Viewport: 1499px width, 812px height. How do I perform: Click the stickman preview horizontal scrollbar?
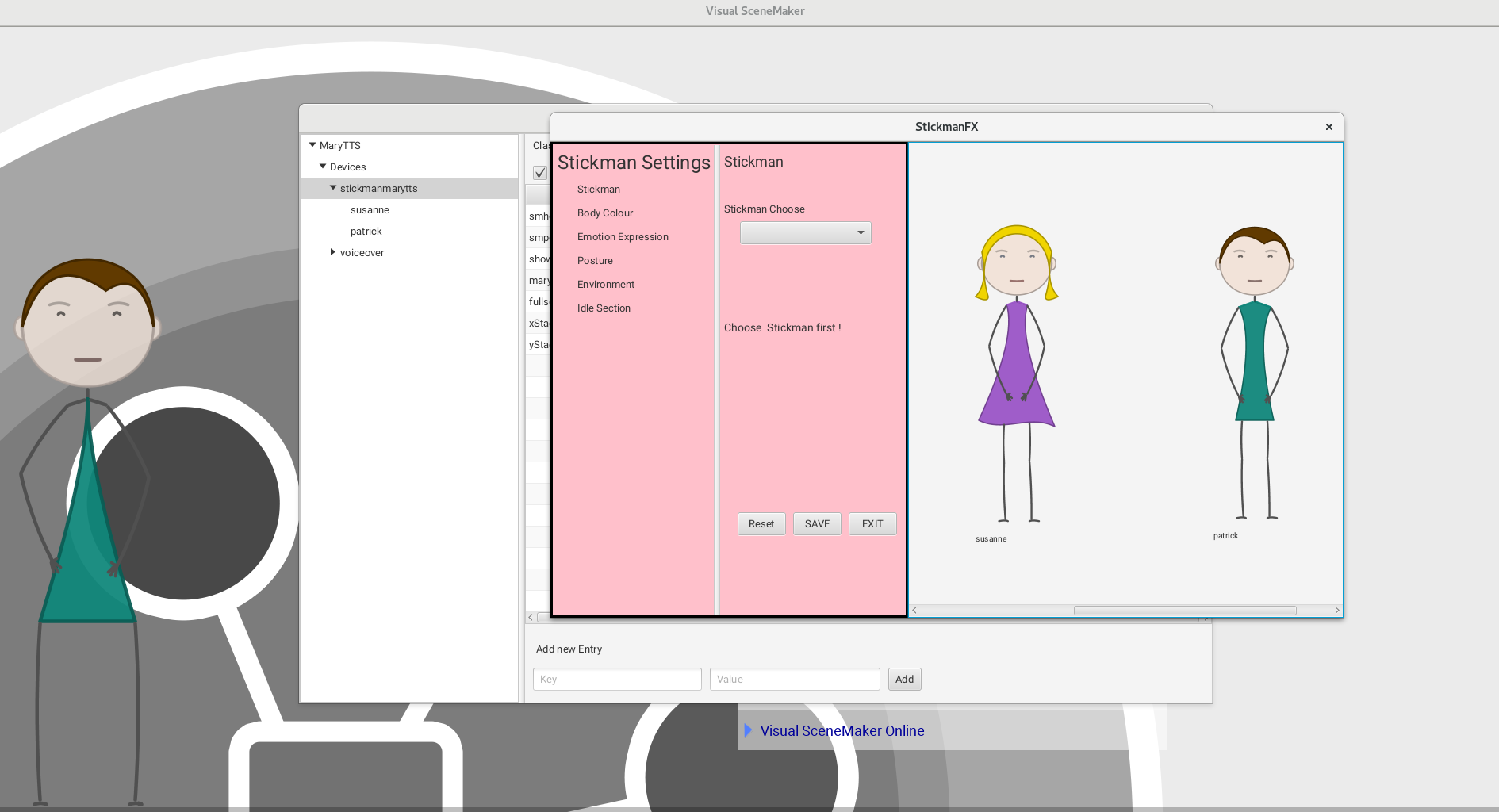coord(1184,611)
